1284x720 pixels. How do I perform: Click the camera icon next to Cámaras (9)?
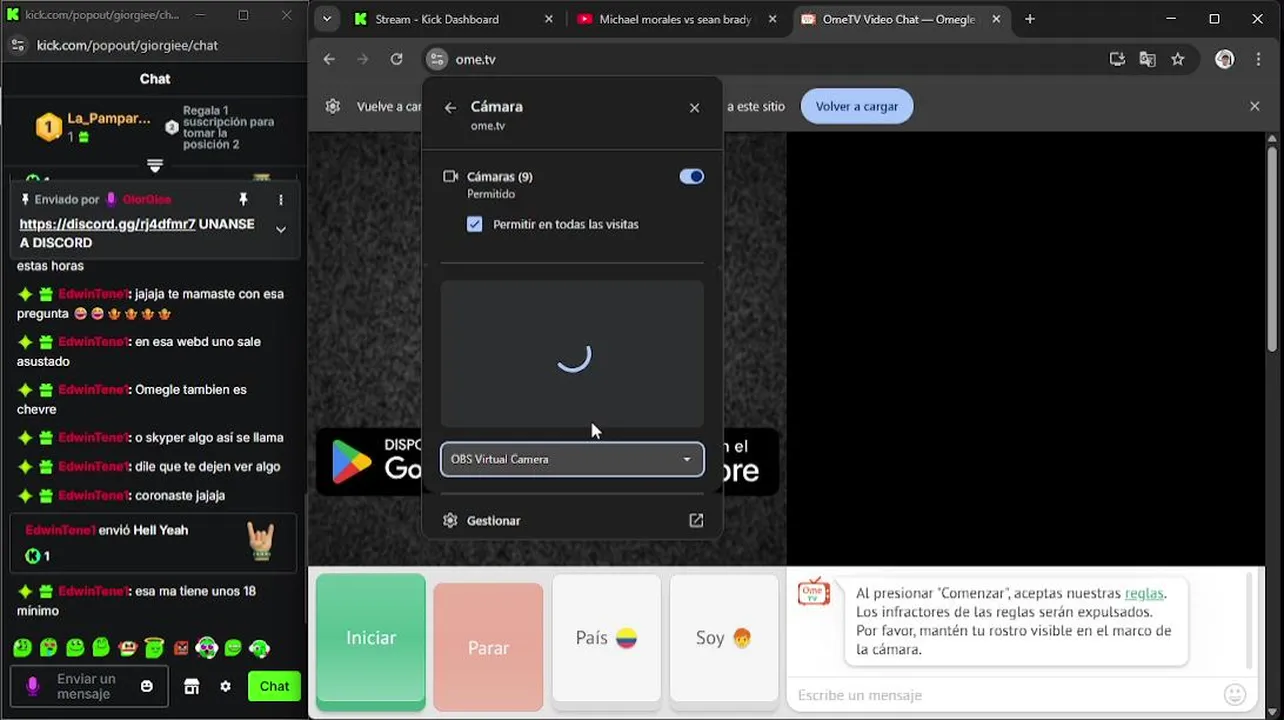pyautogui.click(x=450, y=176)
